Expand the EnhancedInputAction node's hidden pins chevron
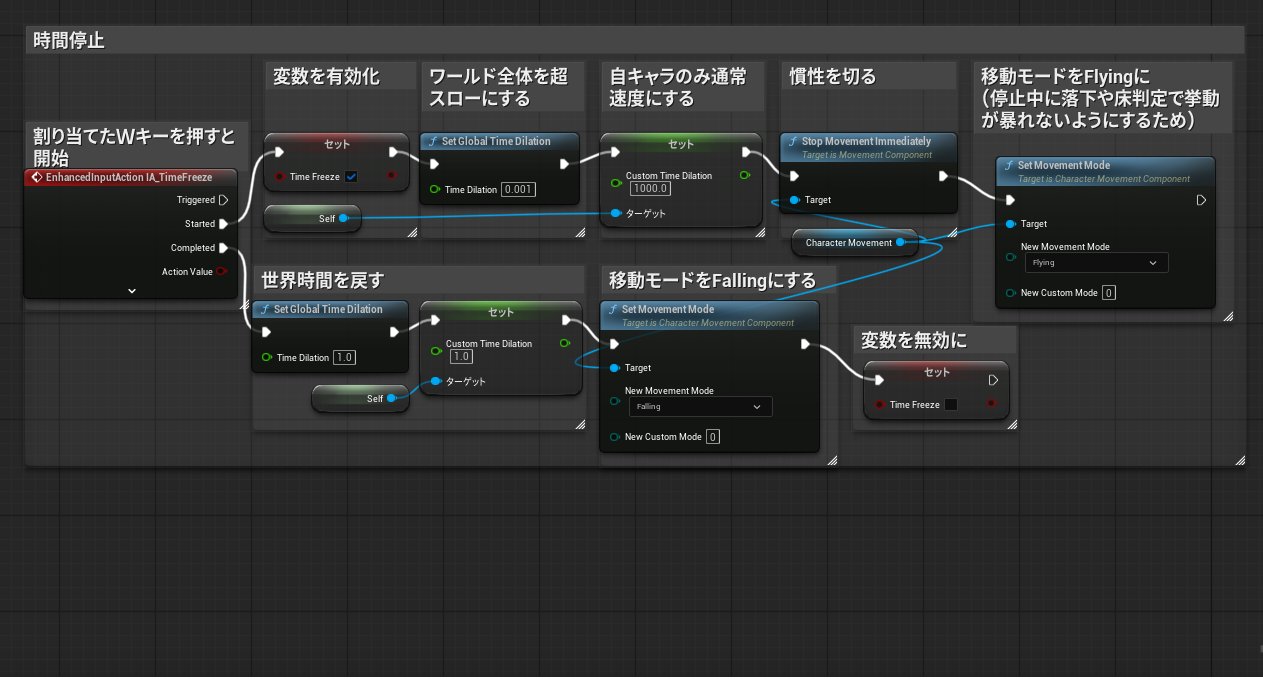 tap(131, 290)
